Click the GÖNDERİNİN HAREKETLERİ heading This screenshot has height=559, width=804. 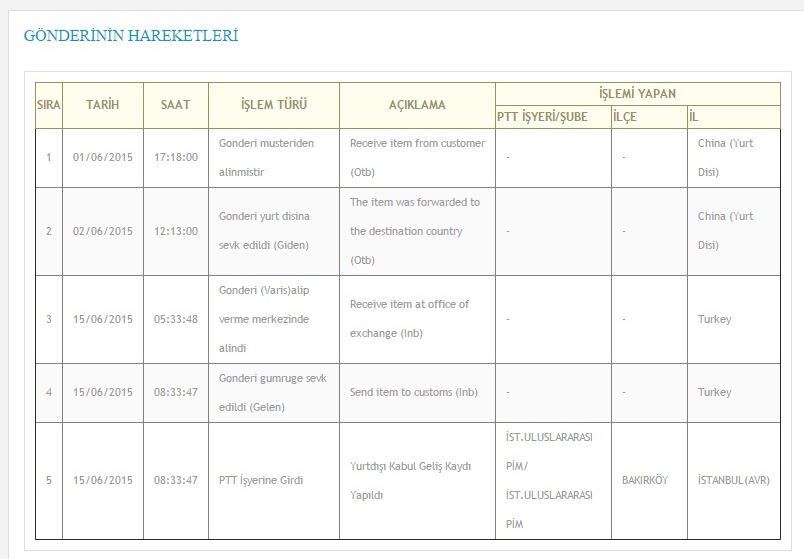pos(131,36)
